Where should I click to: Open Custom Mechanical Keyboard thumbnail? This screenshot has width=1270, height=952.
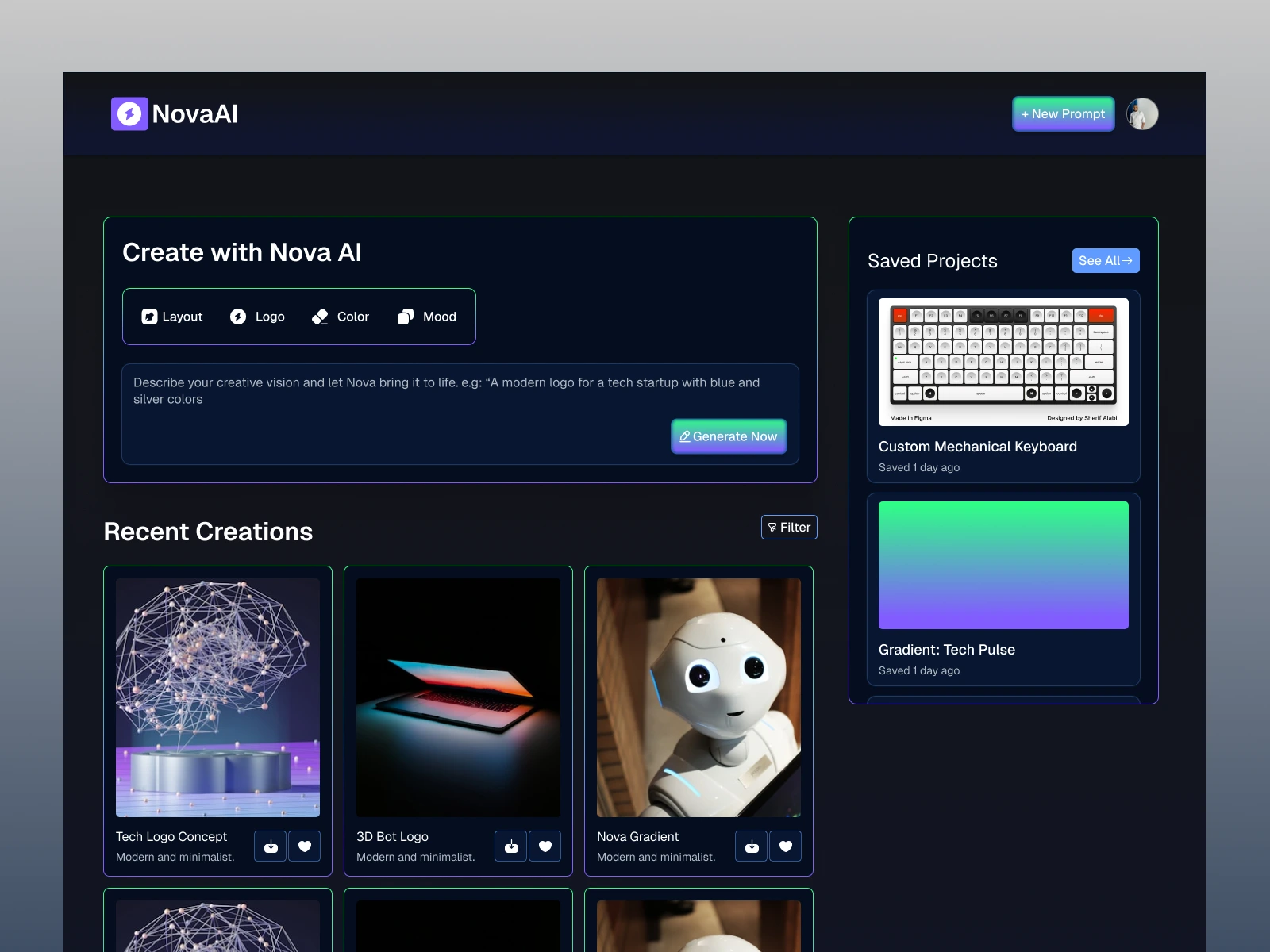[1003, 362]
